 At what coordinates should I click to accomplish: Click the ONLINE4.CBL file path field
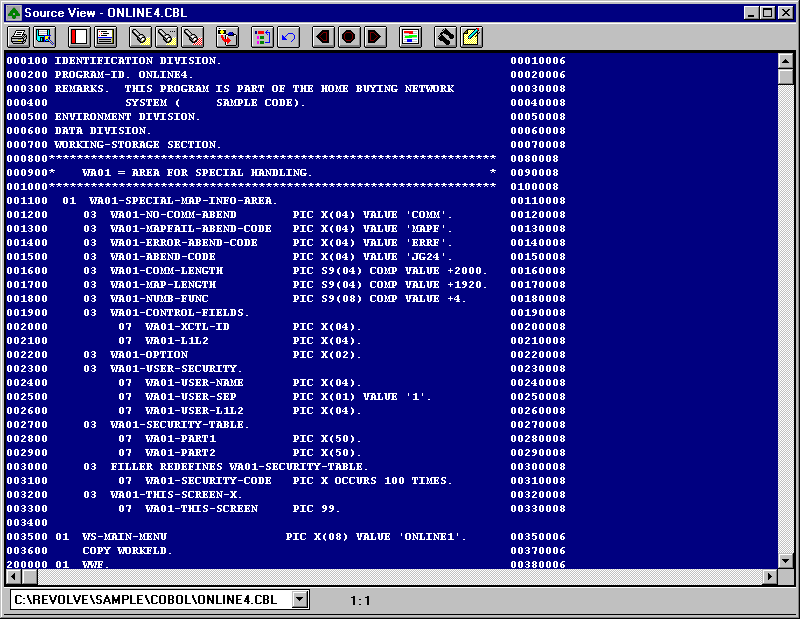pos(150,599)
